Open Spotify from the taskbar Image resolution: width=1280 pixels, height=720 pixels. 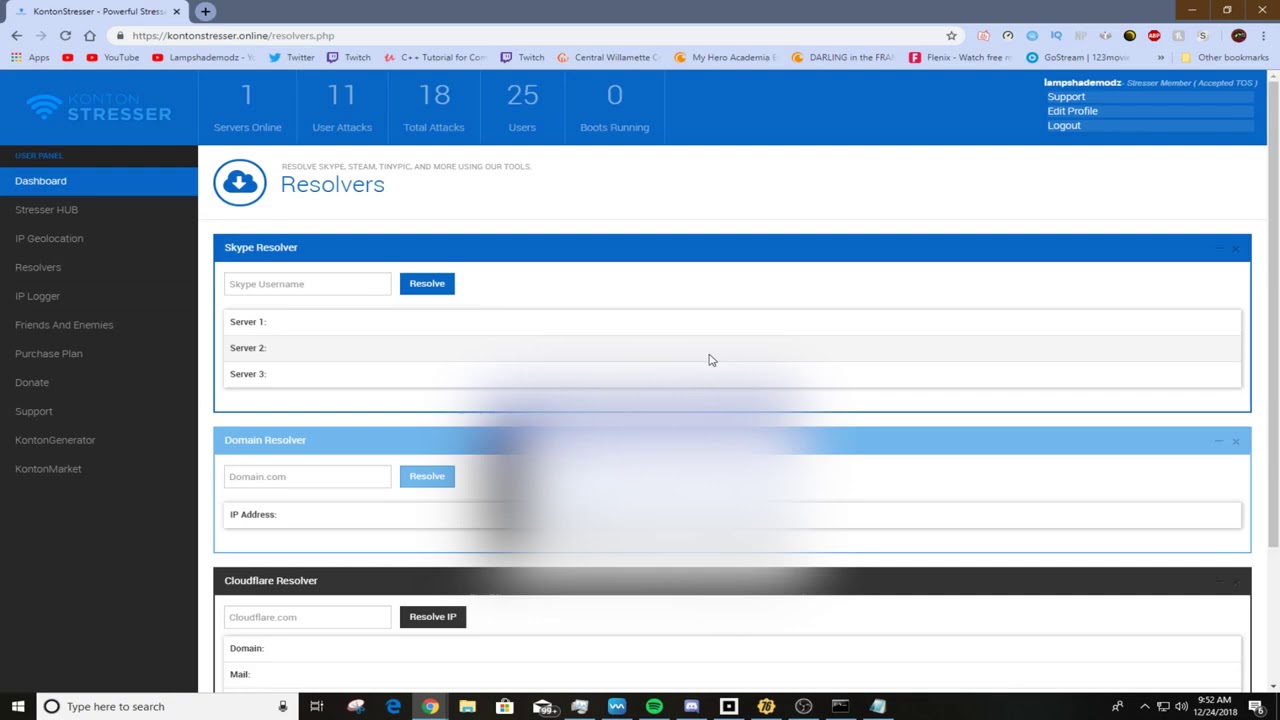coord(654,706)
